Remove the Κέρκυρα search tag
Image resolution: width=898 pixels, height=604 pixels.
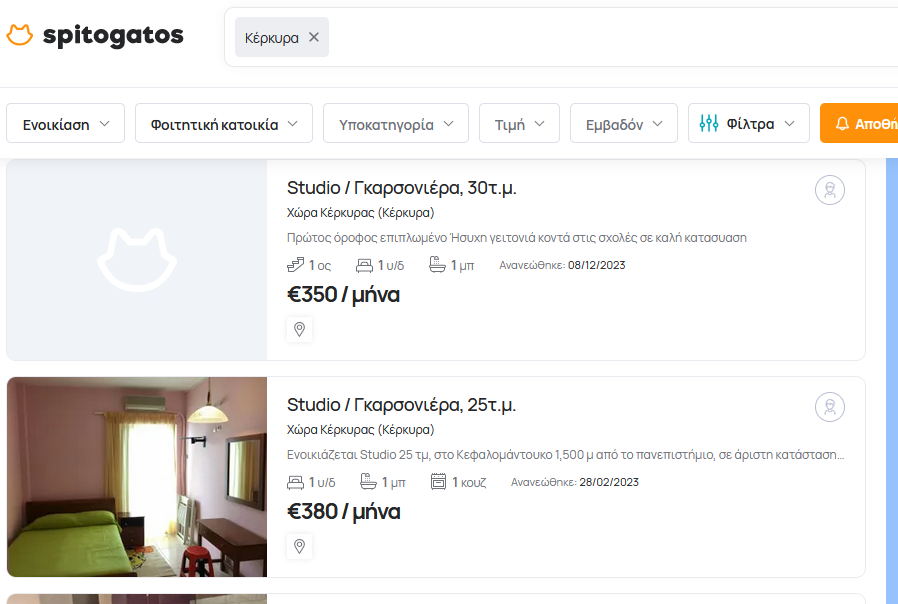[x=314, y=37]
